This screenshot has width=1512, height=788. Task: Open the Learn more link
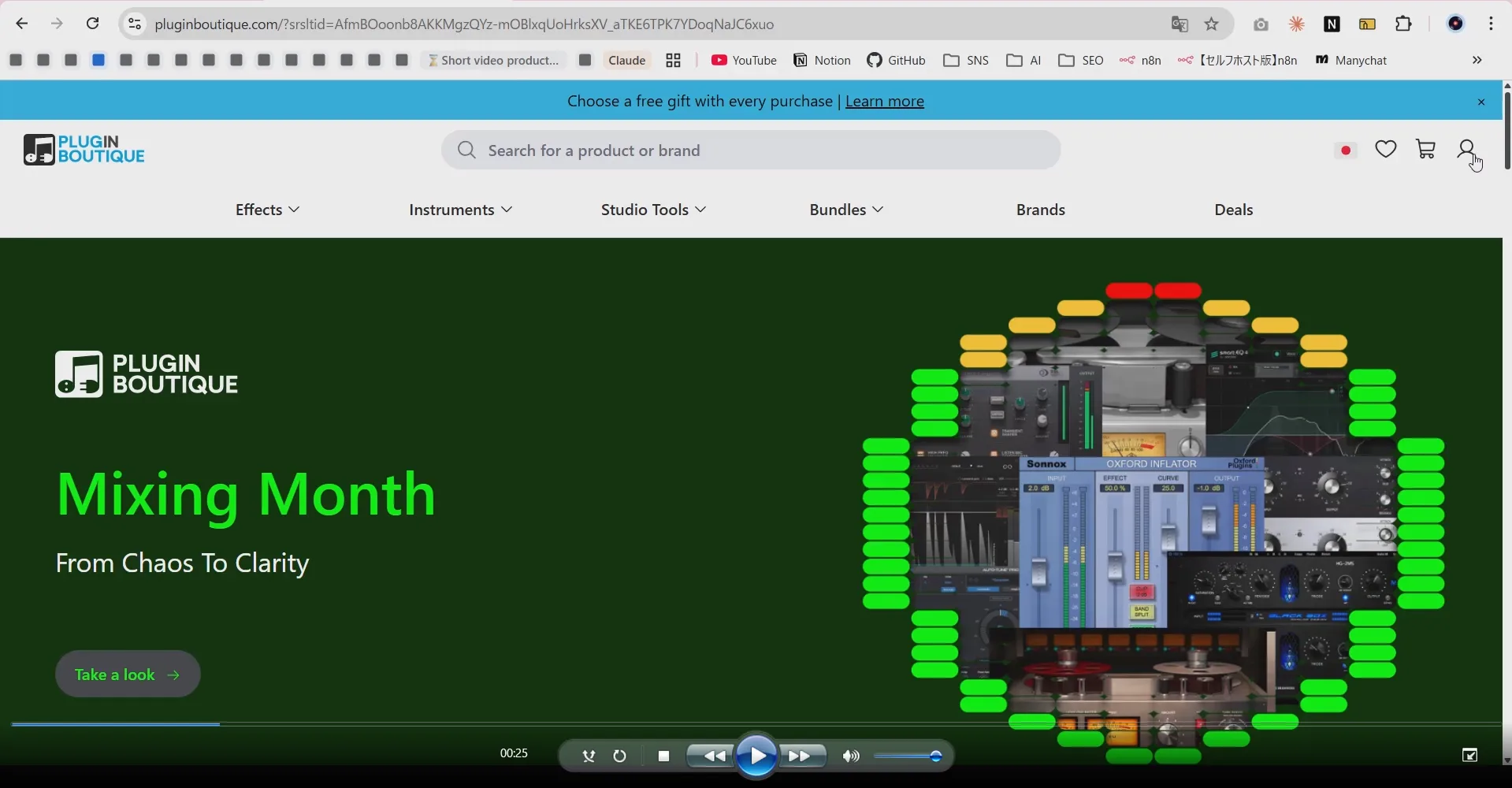pyautogui.click(x=884, y=101)
